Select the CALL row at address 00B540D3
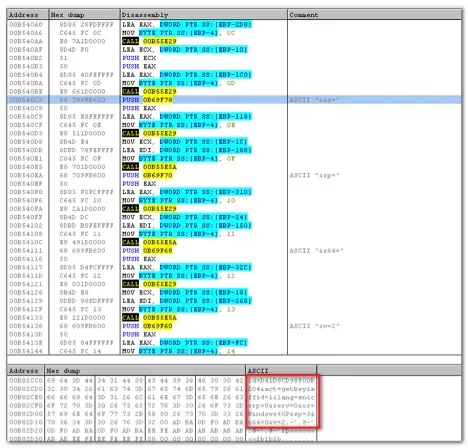468x448 pixels. coord(234,133)
